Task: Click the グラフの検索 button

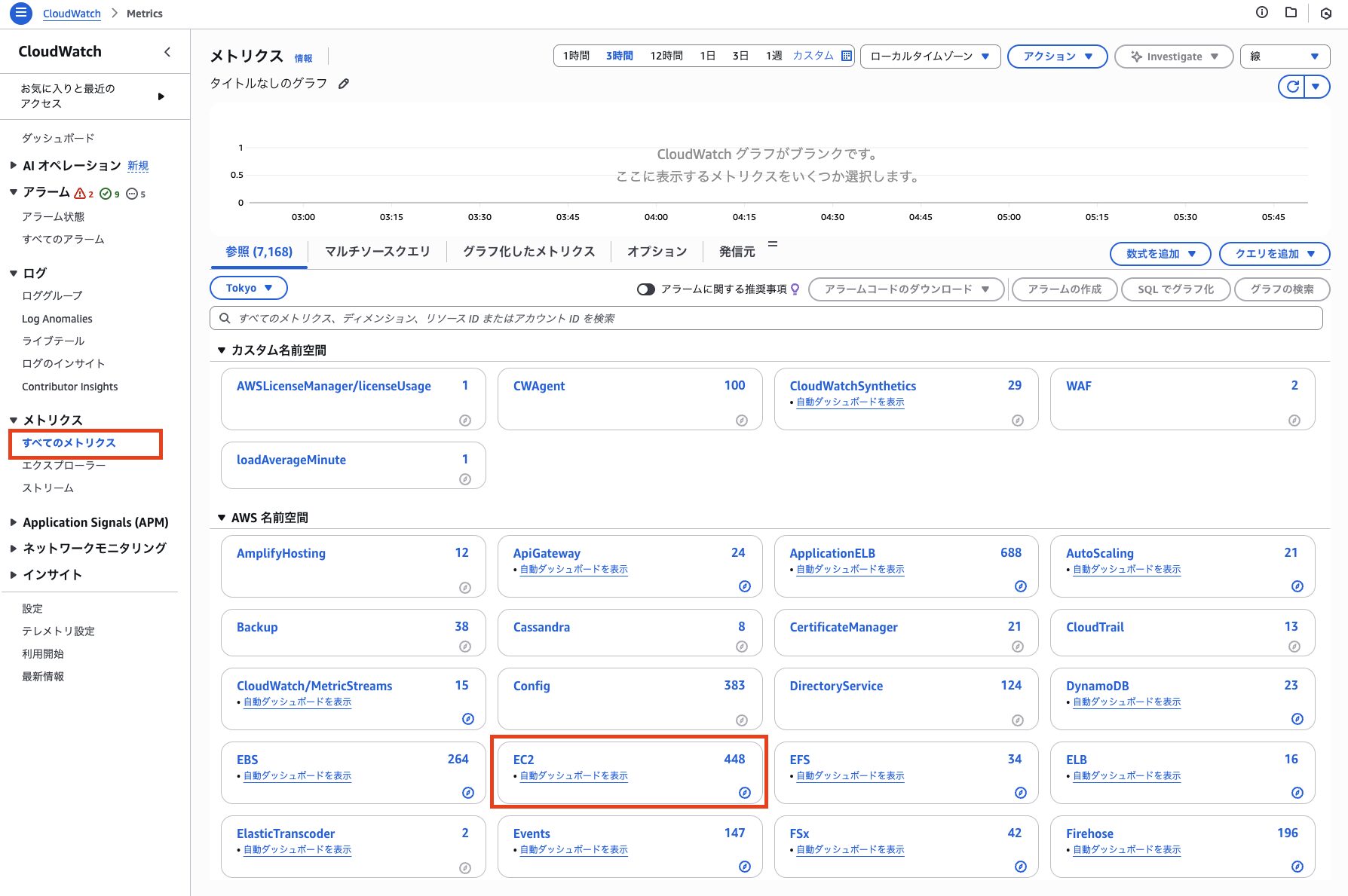Action: click(1282, 289)
